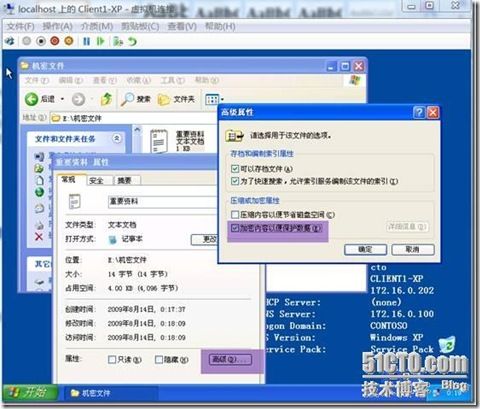
Task: Click the Up folder icon in Explorer
Action: click(106, 99)
